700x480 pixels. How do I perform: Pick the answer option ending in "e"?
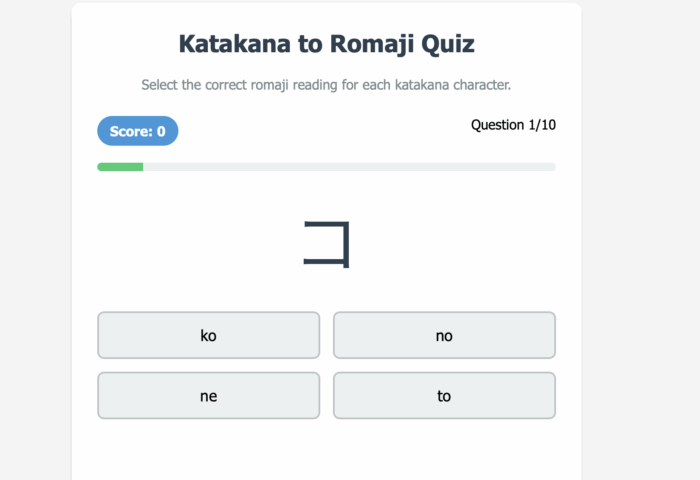(208, 396)
